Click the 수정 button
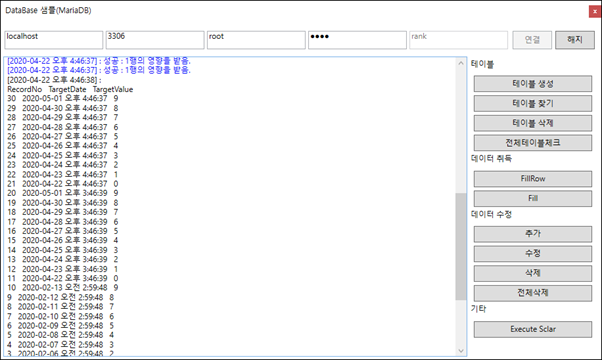The width and height of the screenshot is (602, 360). coord(533,254)
